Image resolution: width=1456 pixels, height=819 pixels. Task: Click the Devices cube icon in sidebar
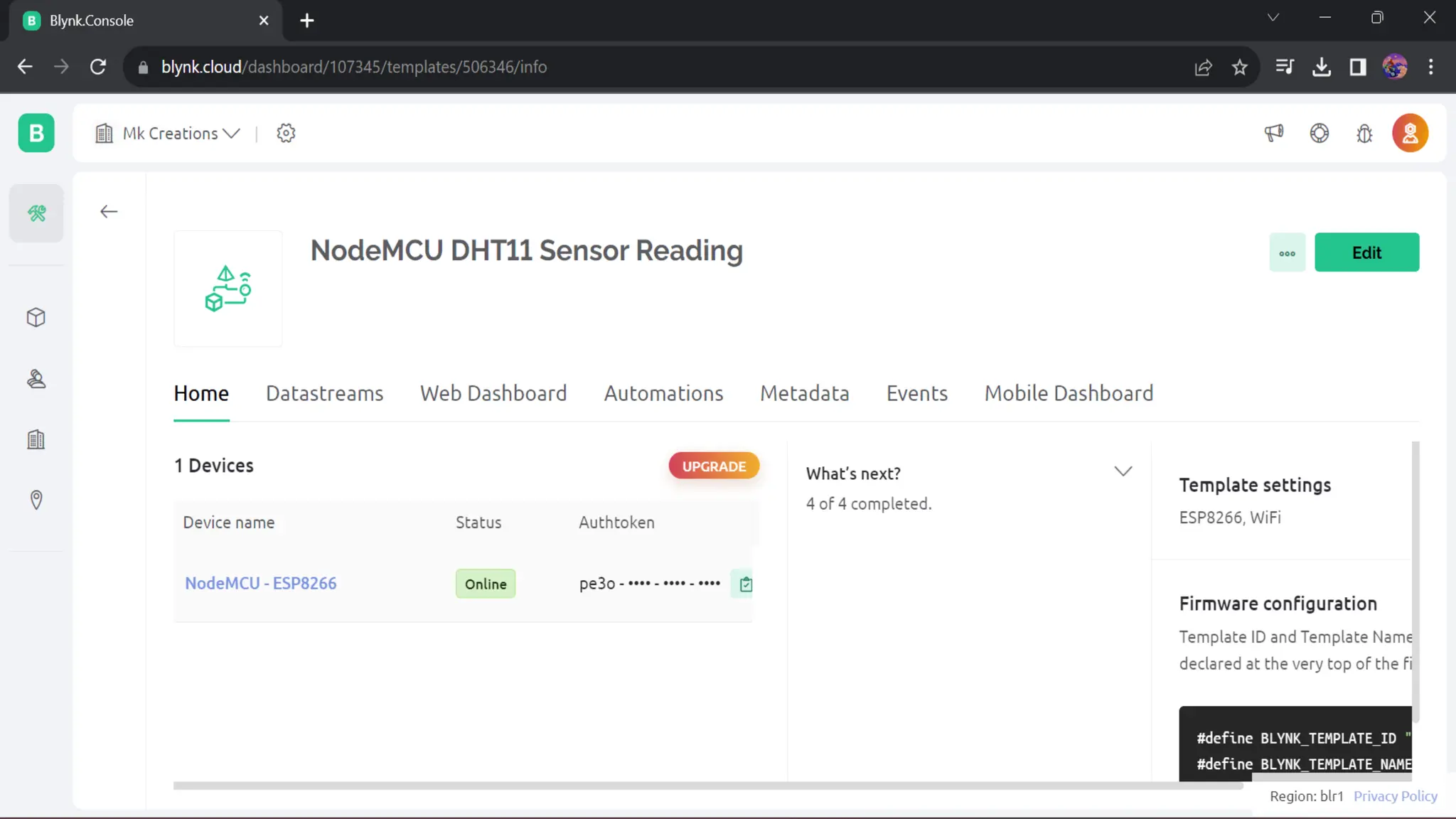tap(36, 317)
